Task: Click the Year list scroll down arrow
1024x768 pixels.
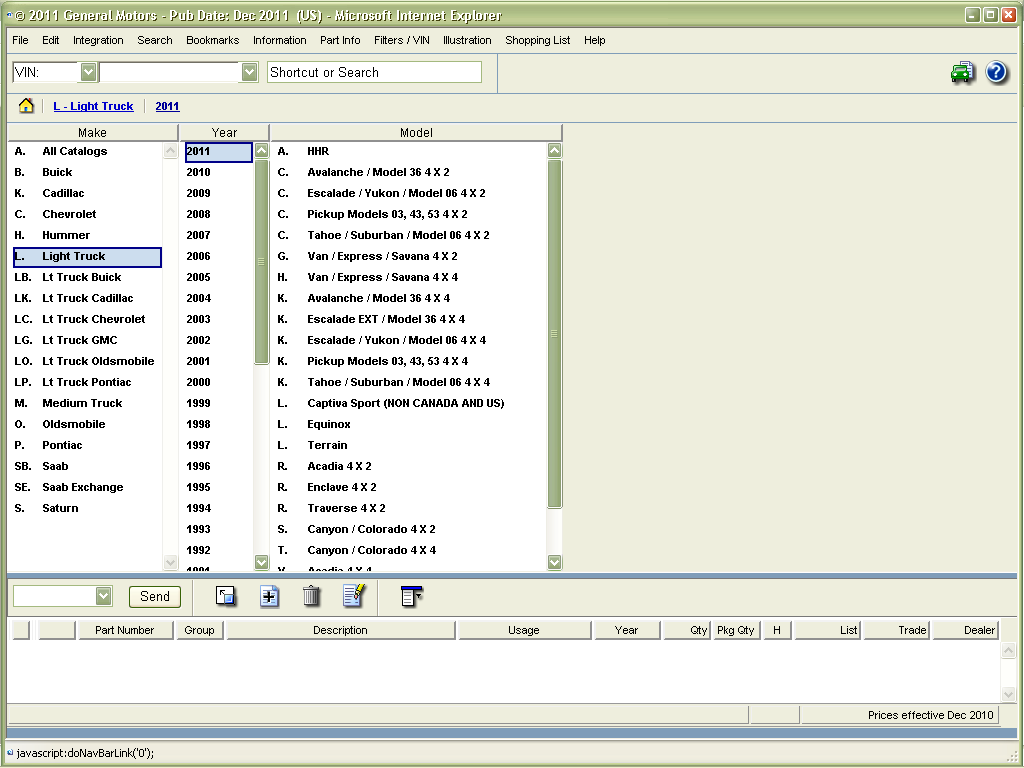Action: (261, 562)
